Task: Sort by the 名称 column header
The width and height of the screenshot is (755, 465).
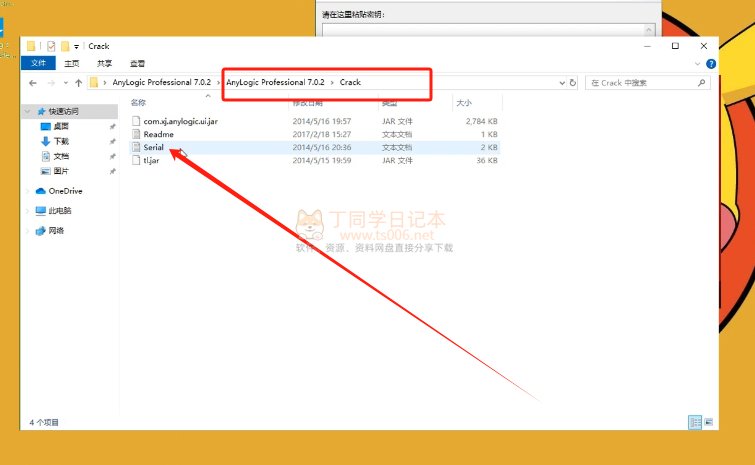Action: tap(138, 103)
